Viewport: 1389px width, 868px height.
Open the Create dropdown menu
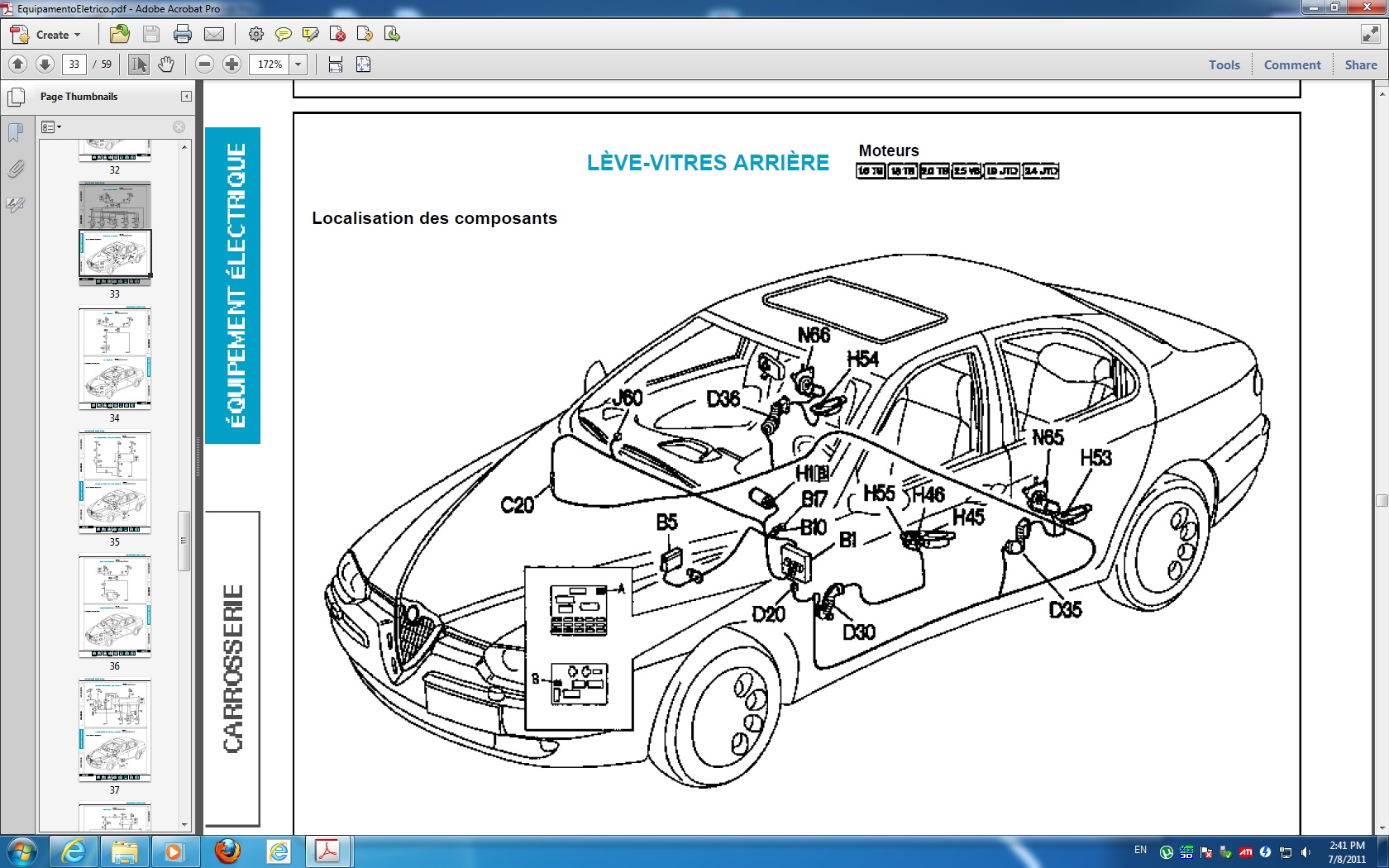46,34
